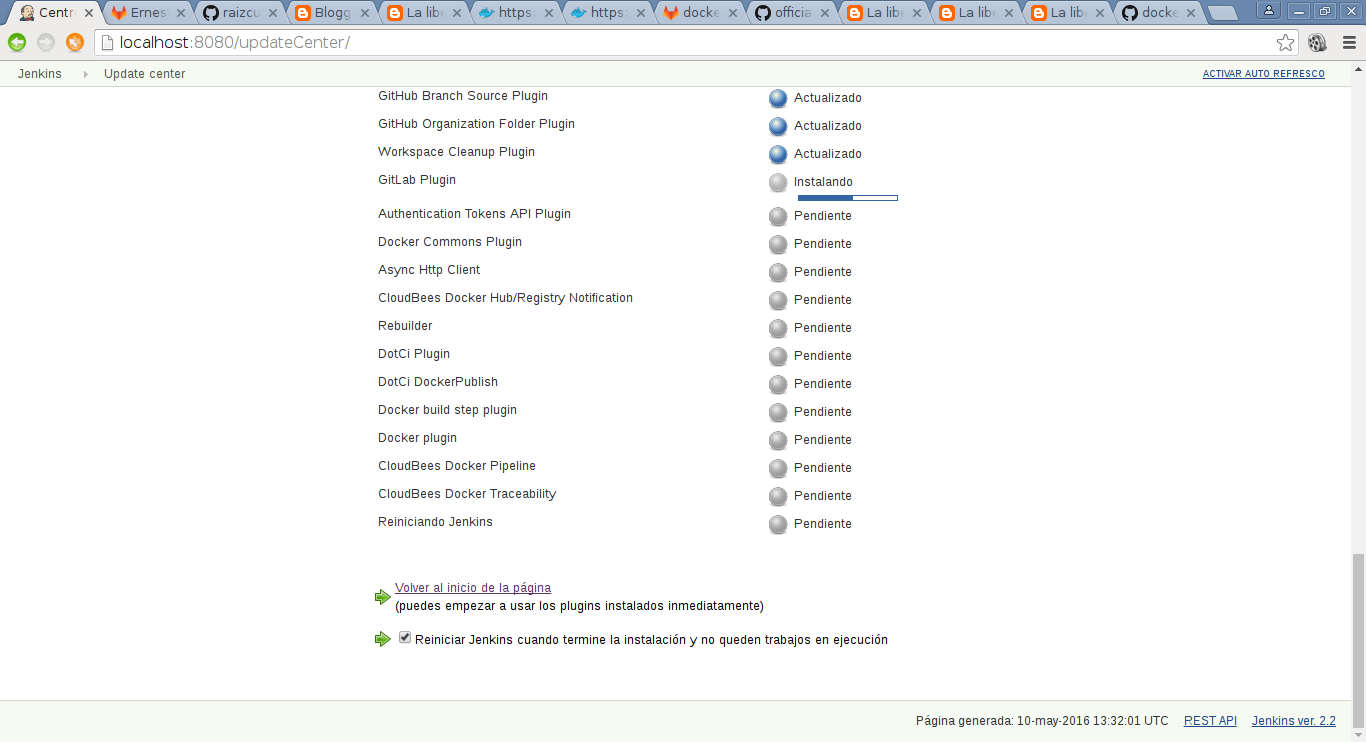Click the blue status ball for Workspace Cleanup Plugin
The width and height of the screenshot is (1366, 742).
click(x=778, y=154)
